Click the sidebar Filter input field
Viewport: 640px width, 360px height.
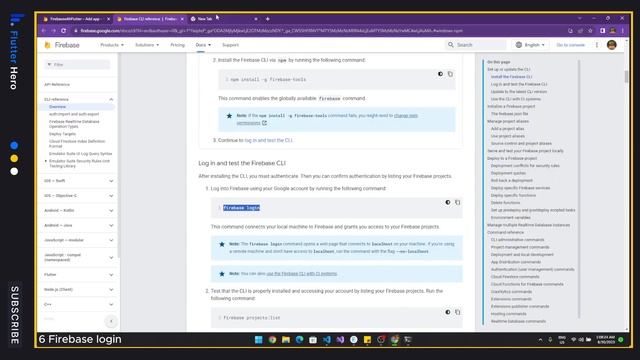pyautogui.click(x=77, y=64)
